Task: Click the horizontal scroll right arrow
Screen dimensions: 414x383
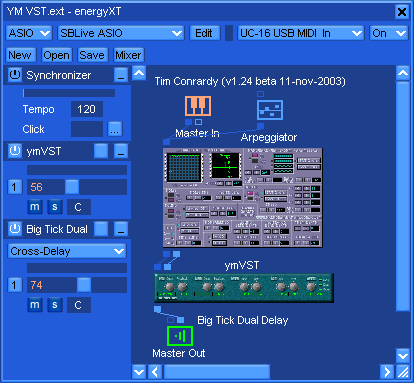Action: point(387,372)
